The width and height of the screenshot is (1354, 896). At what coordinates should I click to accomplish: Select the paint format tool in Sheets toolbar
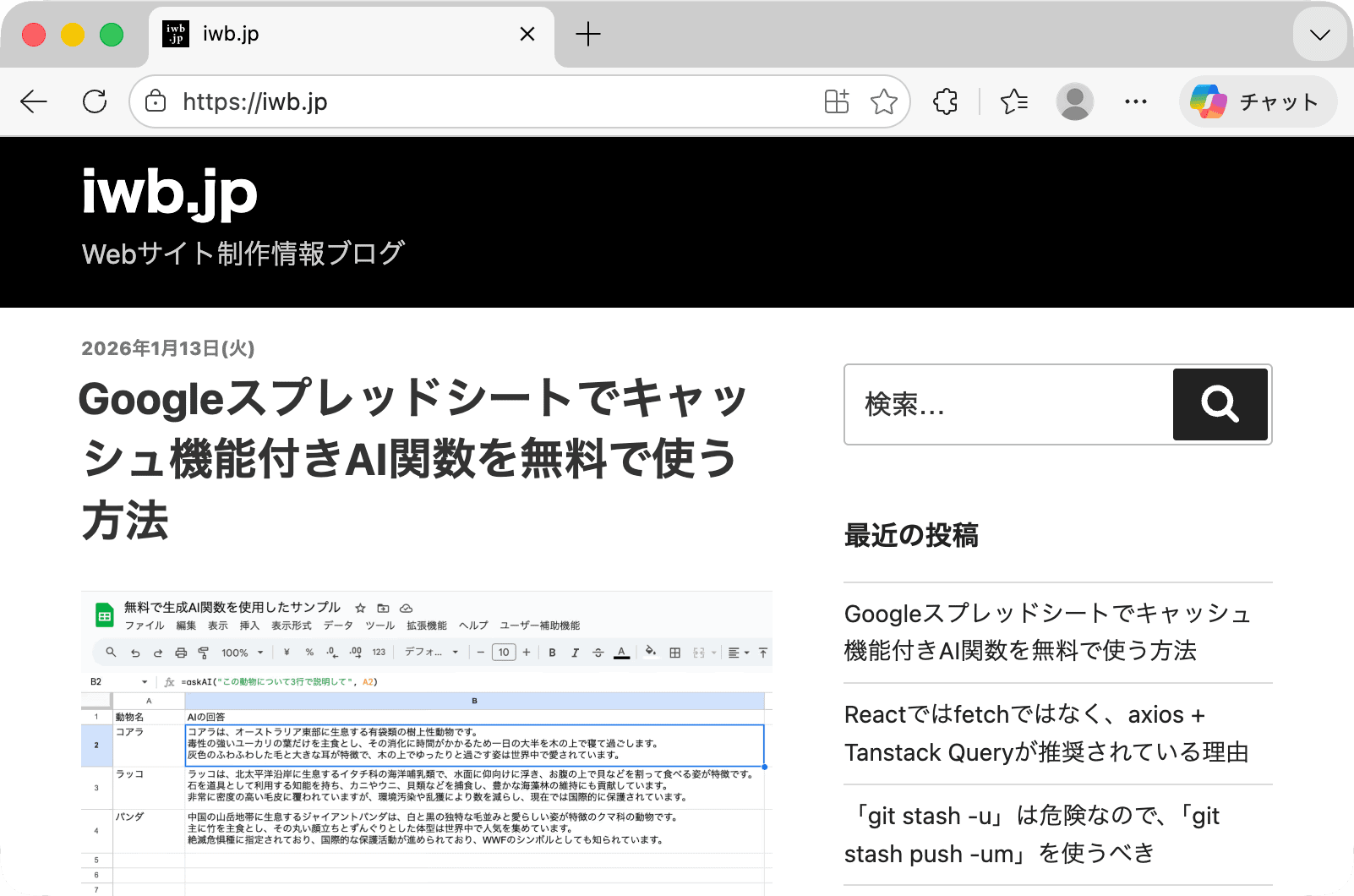(203, 653)
